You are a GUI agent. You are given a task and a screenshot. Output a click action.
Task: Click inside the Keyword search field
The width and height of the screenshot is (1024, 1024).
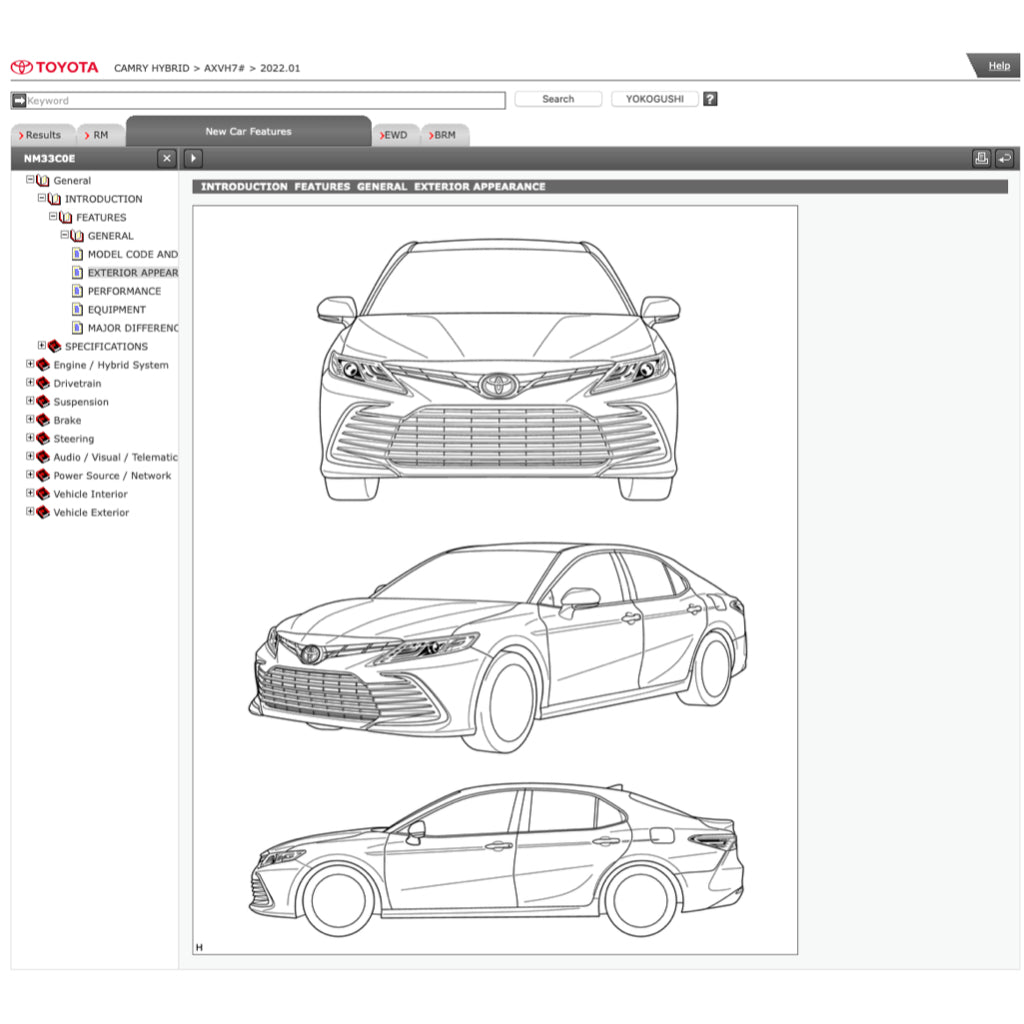(x=250, y=100)
